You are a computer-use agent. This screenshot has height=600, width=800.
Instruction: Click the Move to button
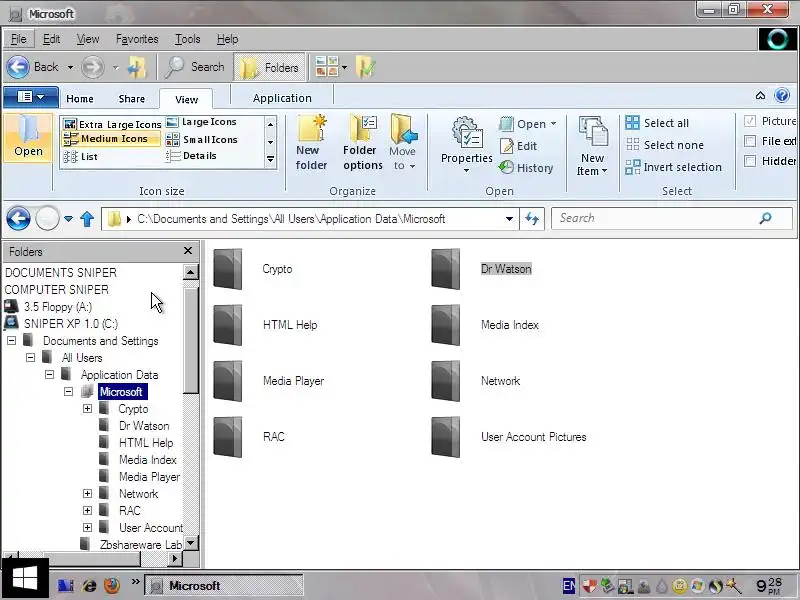[x=404, y=143]
